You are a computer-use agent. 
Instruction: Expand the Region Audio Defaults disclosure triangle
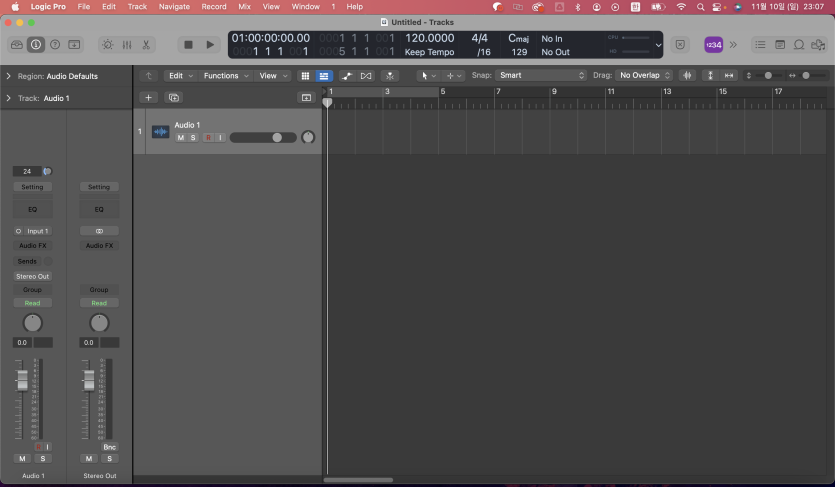9,76
